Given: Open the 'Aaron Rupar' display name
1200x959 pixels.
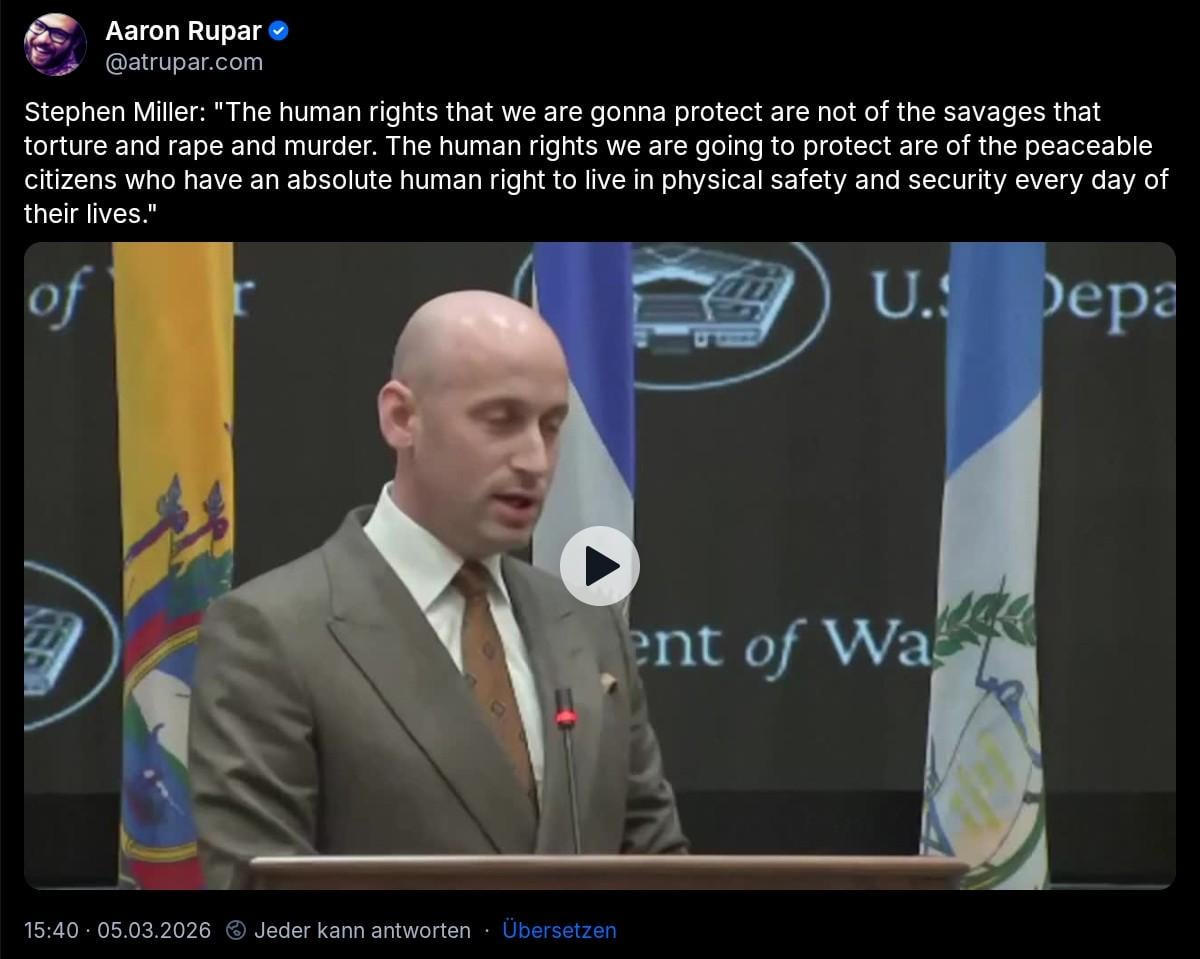Looking at the screenshot, I should [x=183, y=31].
